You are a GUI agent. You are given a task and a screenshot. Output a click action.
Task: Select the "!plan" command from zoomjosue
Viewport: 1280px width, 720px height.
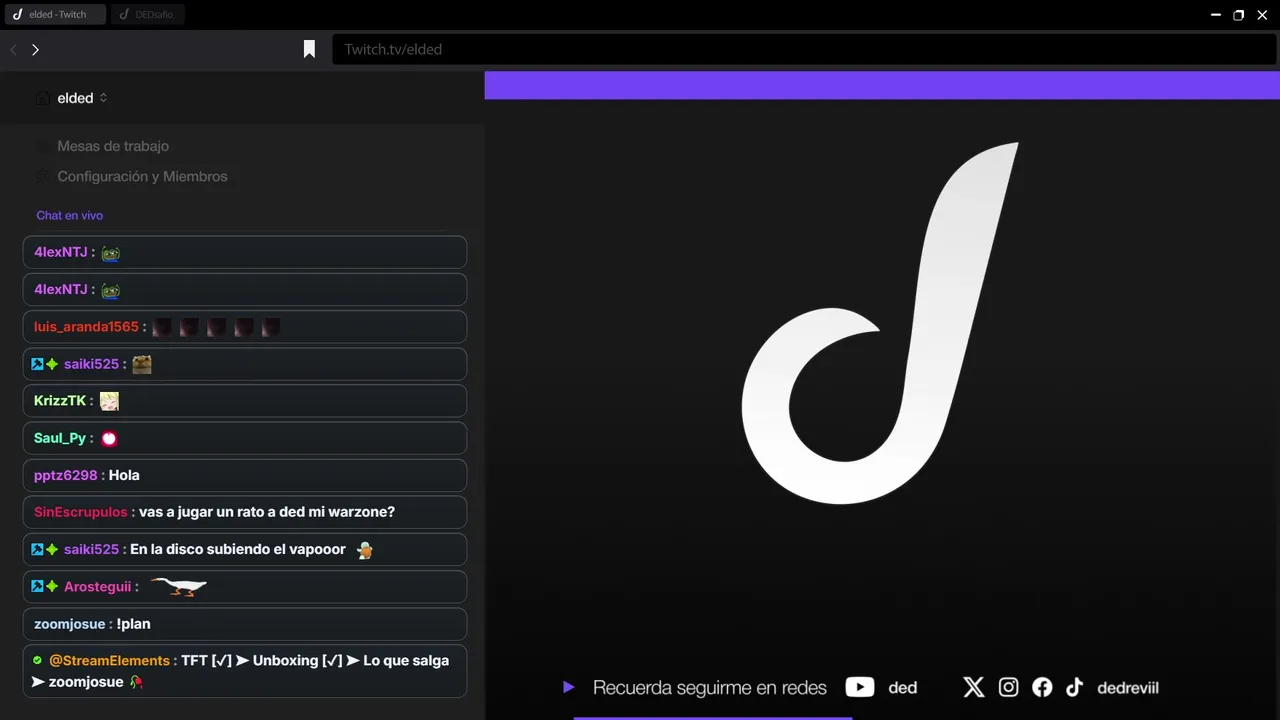coord(133,624)
